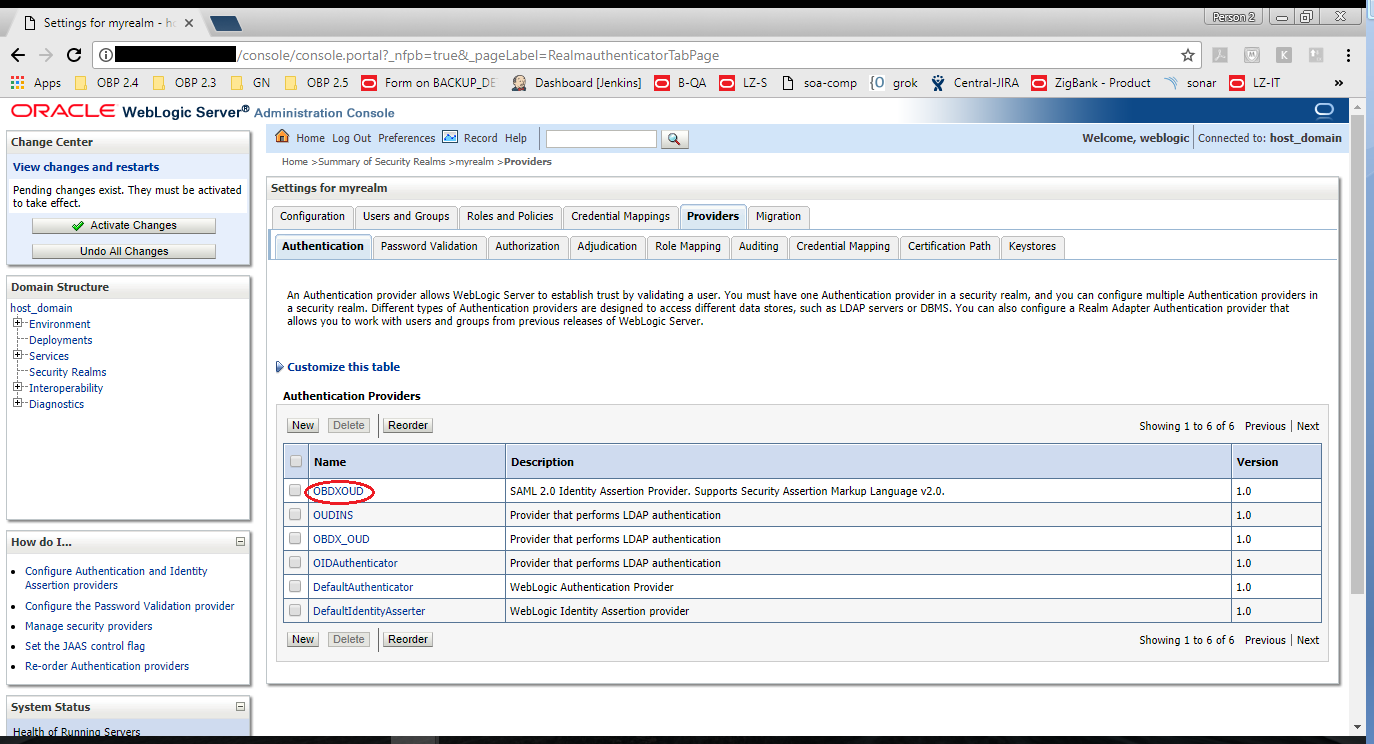The image size is (1374, 744).
Task: Open the Roles and Policies tab
Action: (x=510, y=216)
